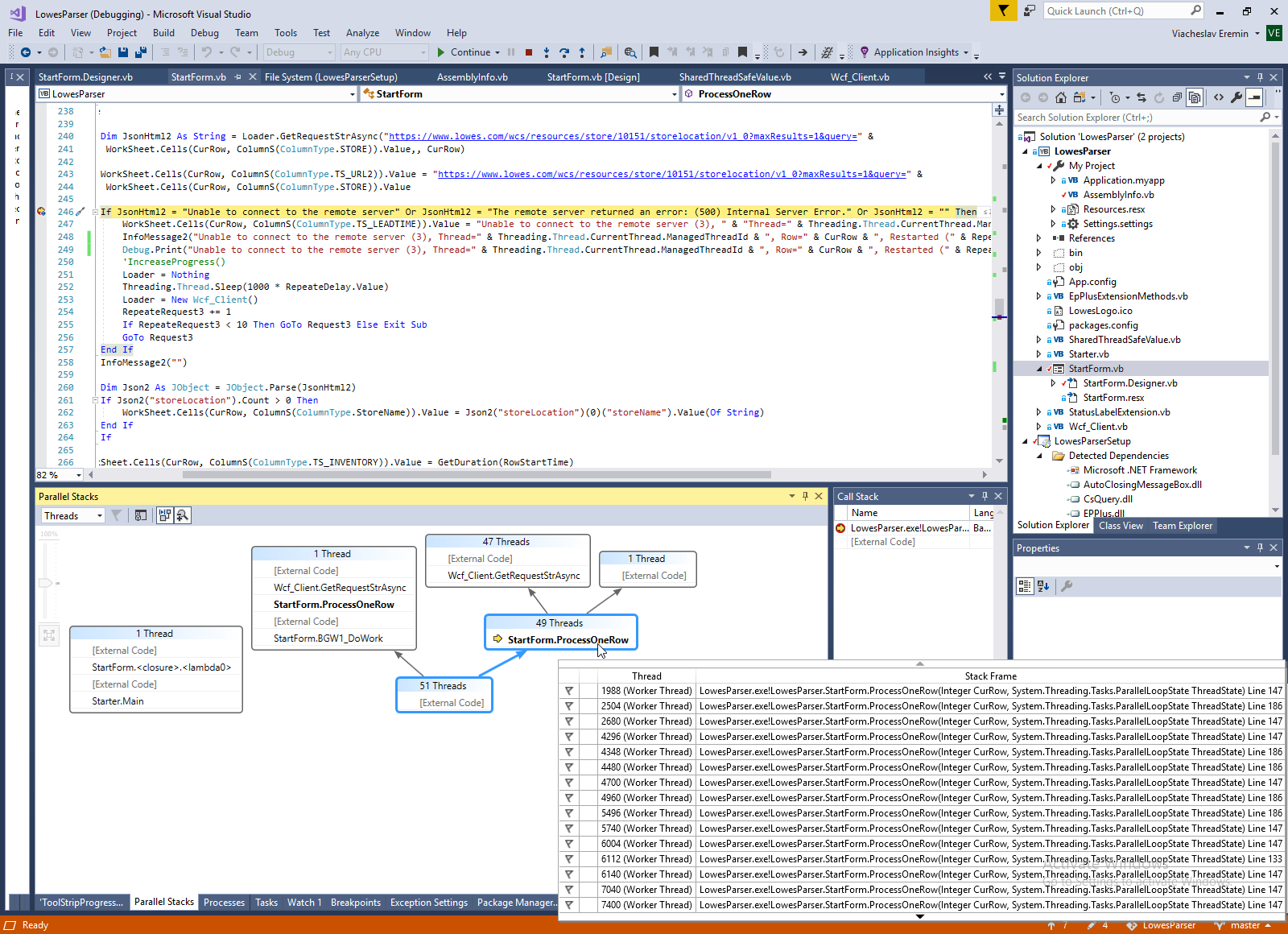Open Properties wrench in Solution Explorer toolbar
The height and width of the screenshot is (934, 1288).
click(x=1236, y=97)
